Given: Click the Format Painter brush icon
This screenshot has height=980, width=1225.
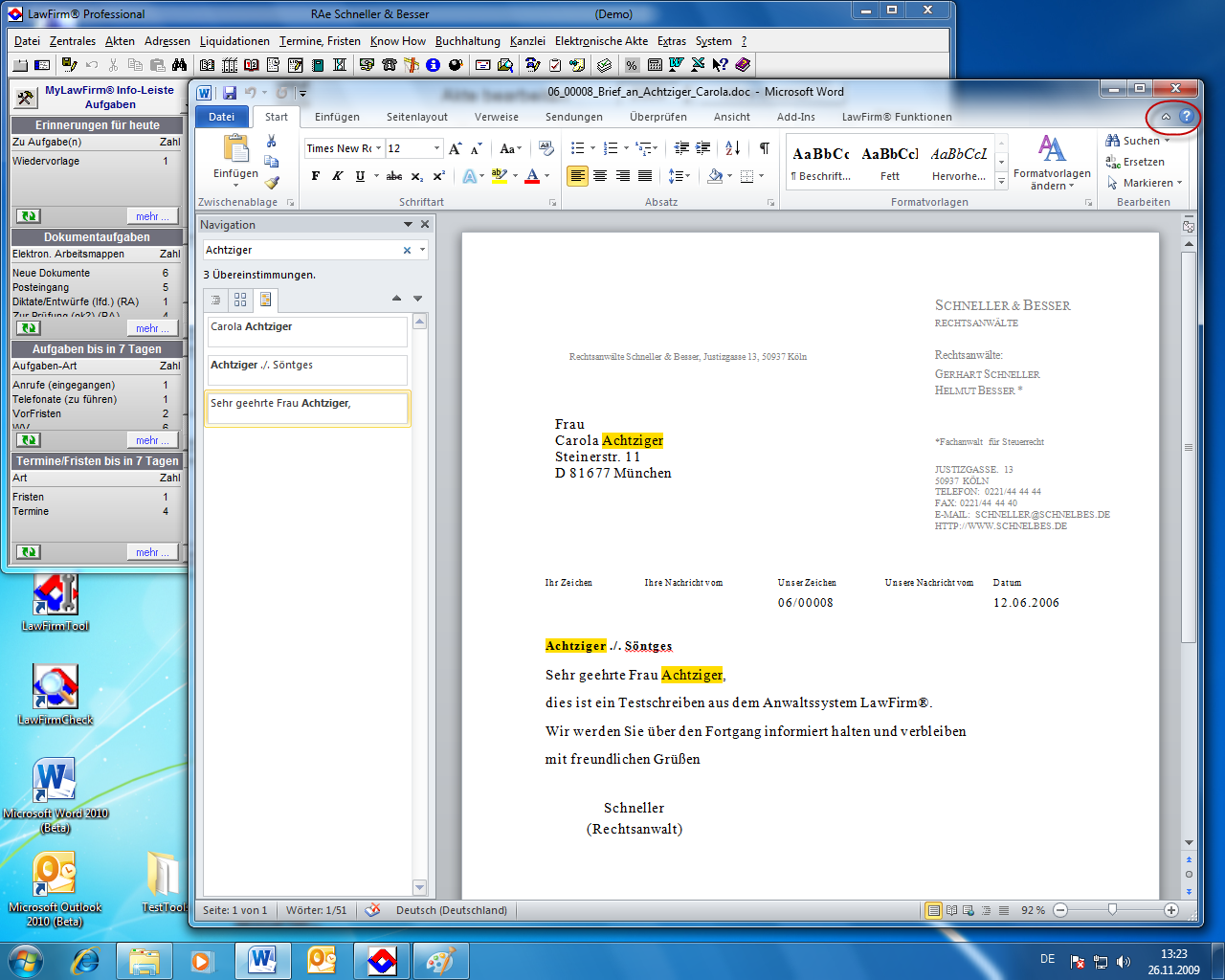Looking at the screenshot, I should tap(272, 182).
